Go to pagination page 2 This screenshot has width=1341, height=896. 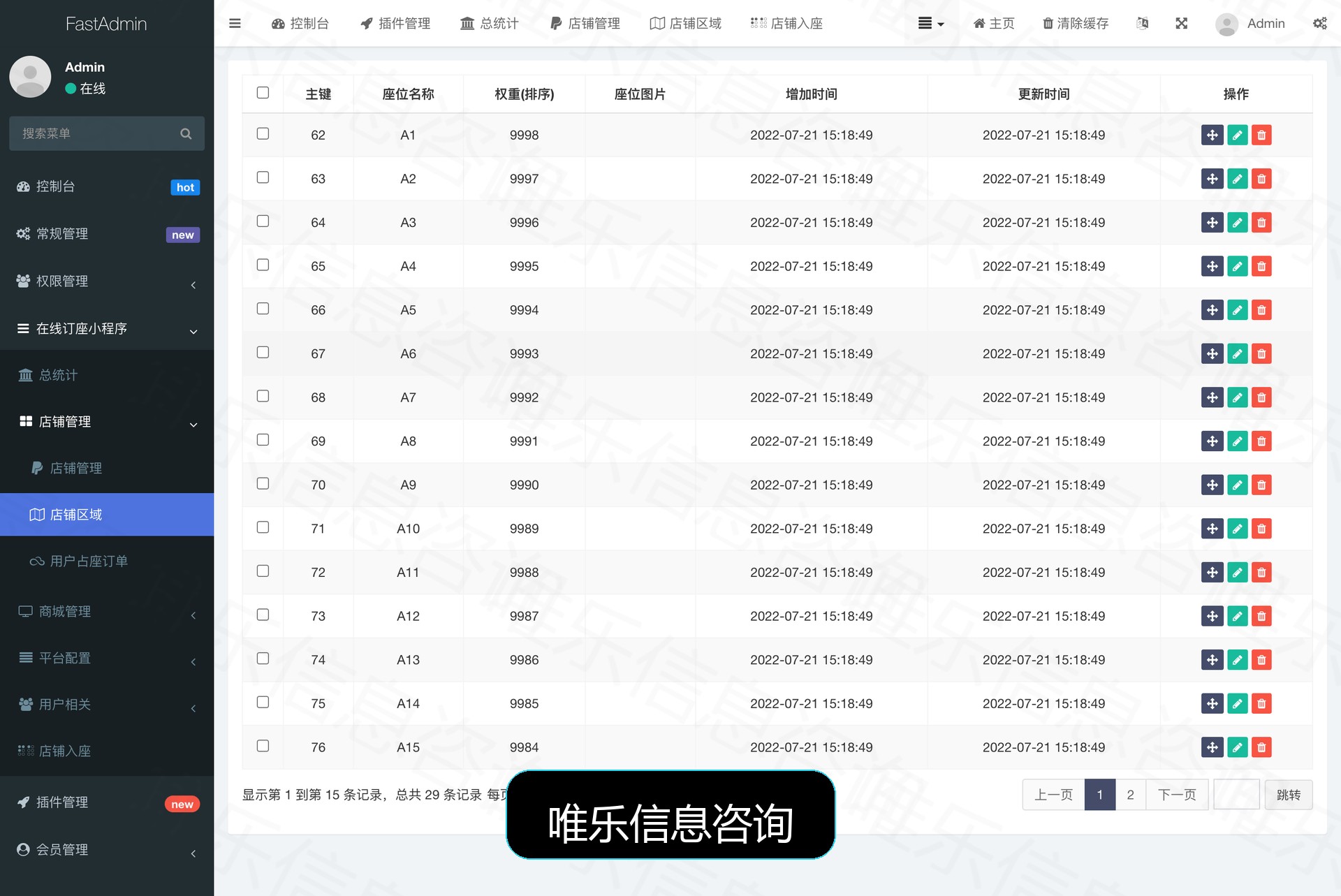(1130, 795)
